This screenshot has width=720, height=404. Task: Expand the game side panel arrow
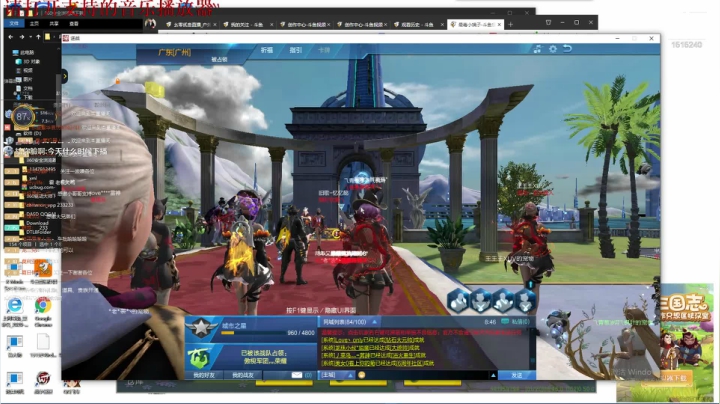65,76
